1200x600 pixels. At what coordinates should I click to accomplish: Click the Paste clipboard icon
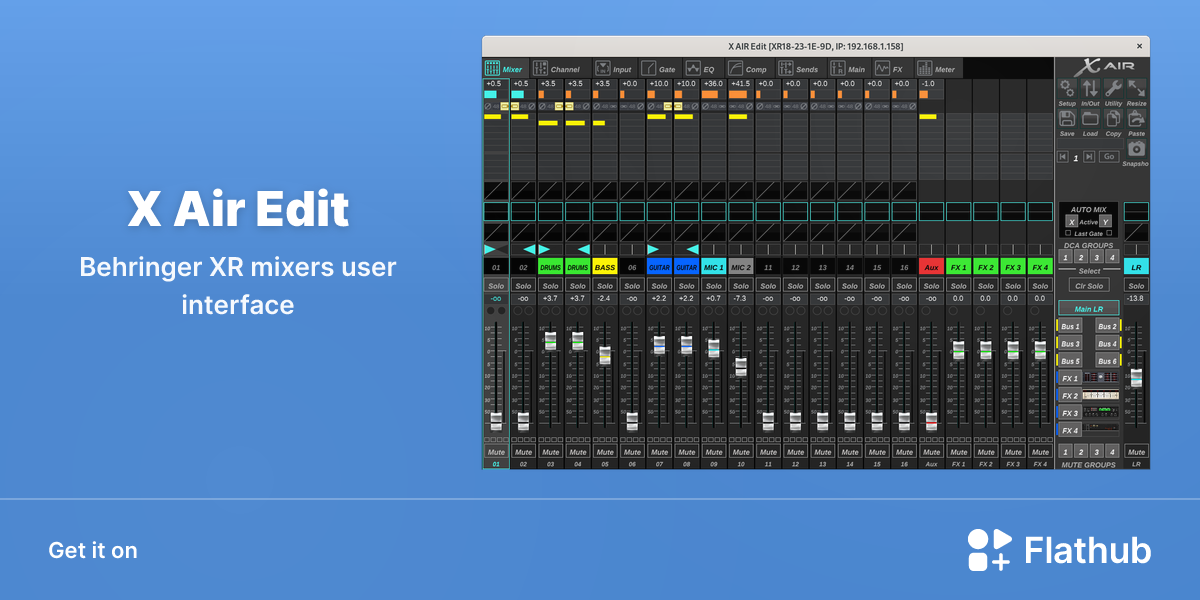click(1136, 118)
